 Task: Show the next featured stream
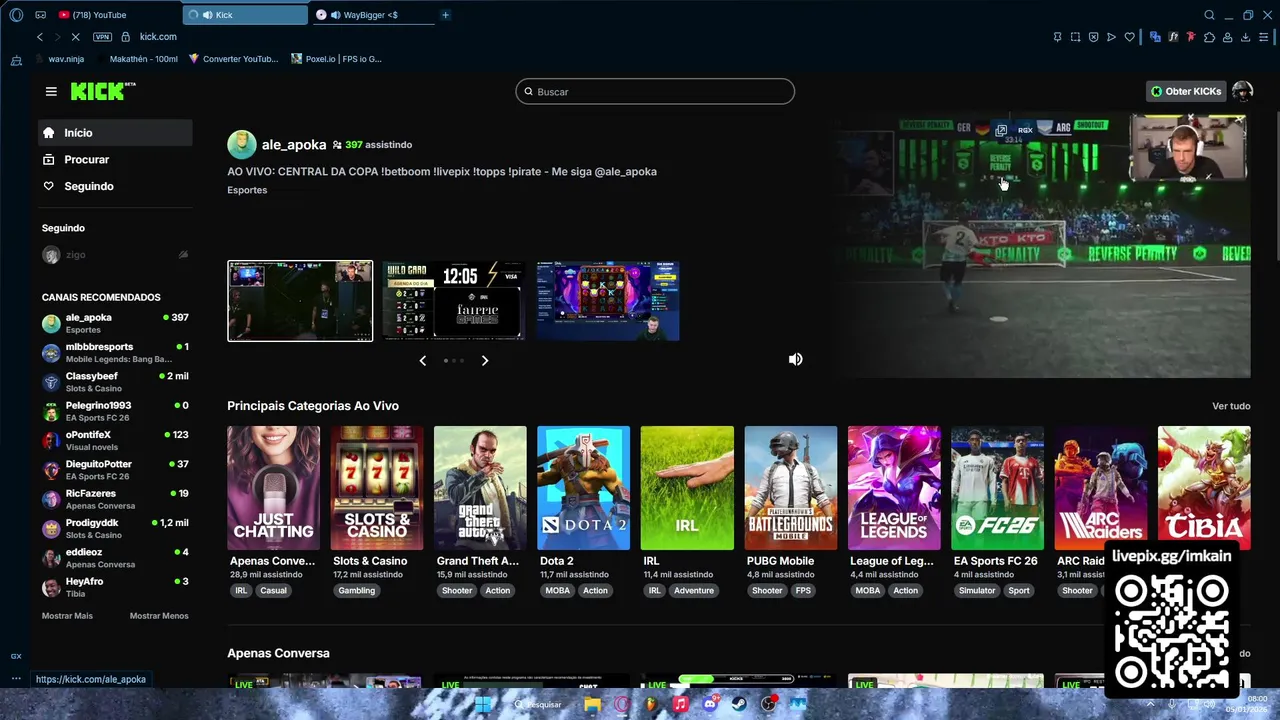485,360
